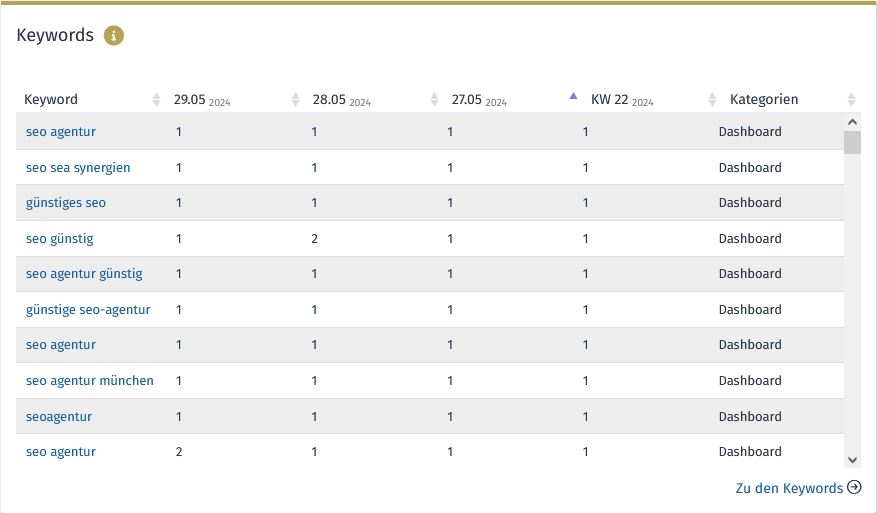Sort by 29.05 2024 column arrows
Viewport: 878px width, 513px height.
coord(296,100)
